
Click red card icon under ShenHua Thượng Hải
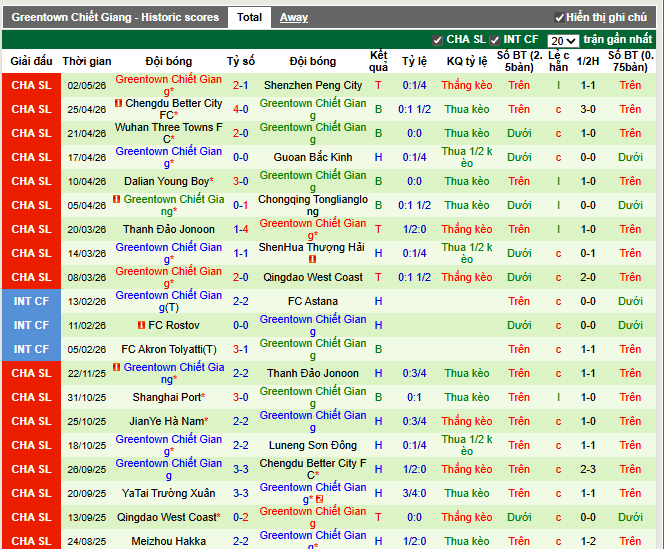(x=313, y=259)
